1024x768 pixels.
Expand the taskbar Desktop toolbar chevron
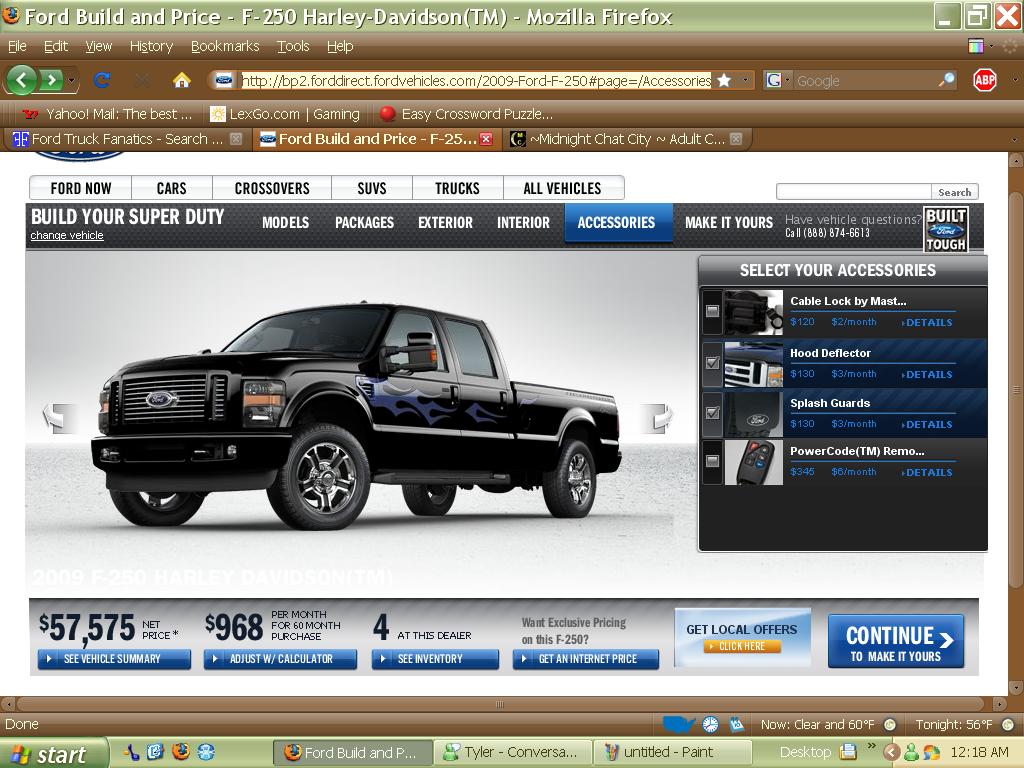(871, 745)
